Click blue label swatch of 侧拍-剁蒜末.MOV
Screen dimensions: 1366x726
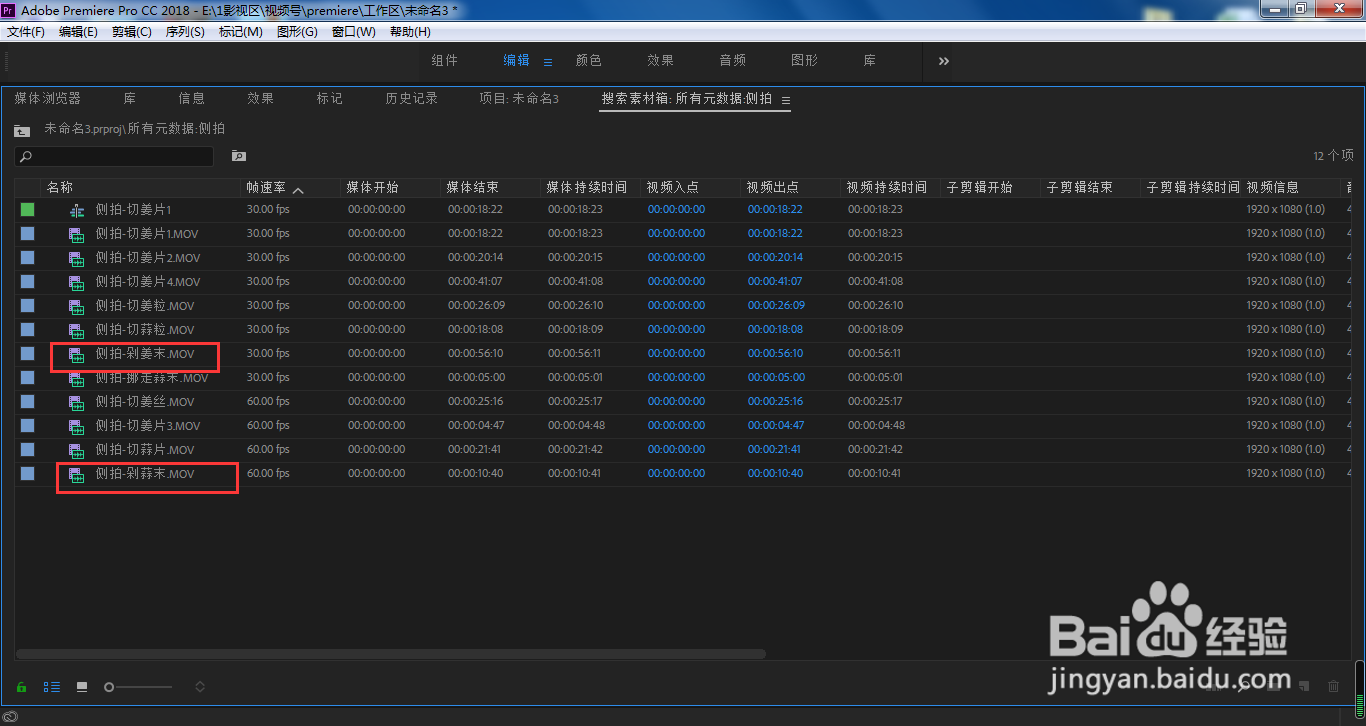tap(27, 474)
